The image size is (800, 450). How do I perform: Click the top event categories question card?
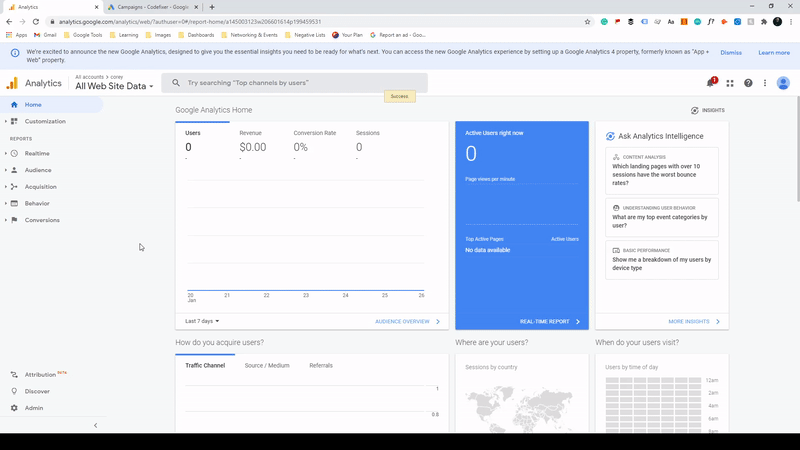click(x=662, y=217)
